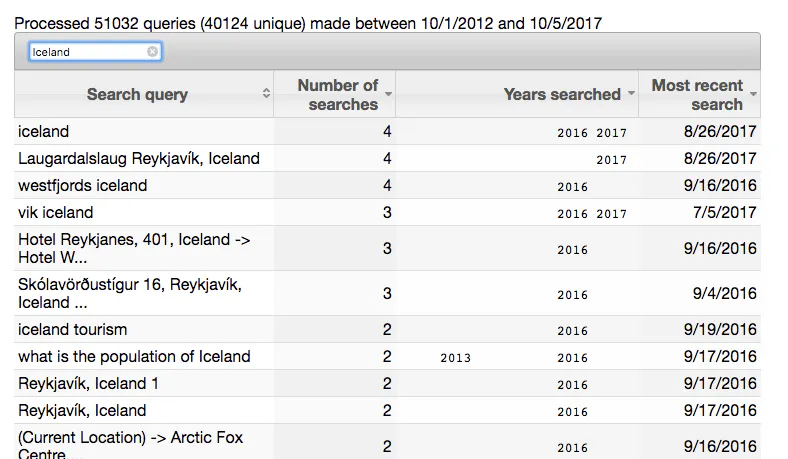Select the westfjords iceland row
Screen dimensions: 788x459
pyautogui.click(x=387, y=186)
